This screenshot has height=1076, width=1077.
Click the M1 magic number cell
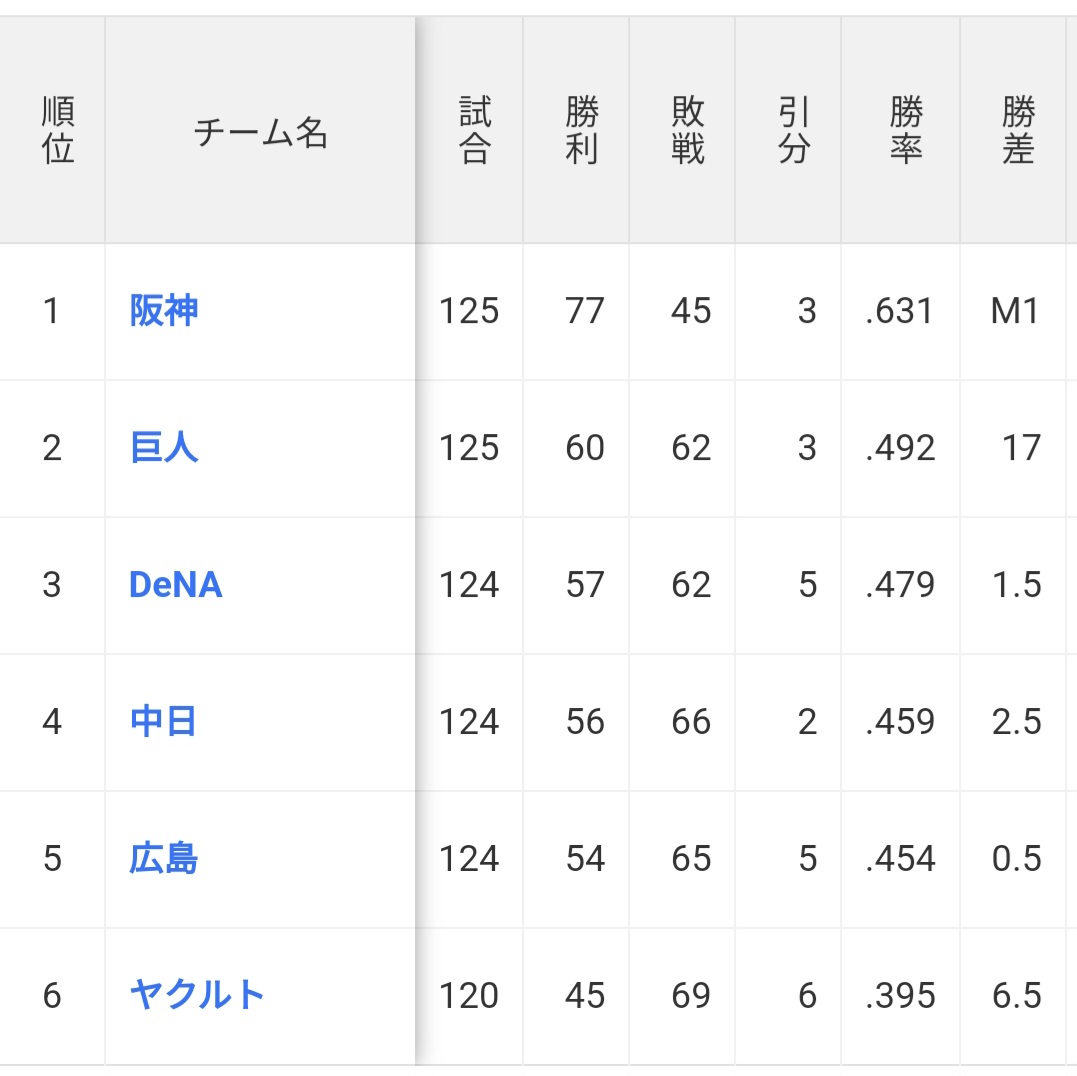1015,311
